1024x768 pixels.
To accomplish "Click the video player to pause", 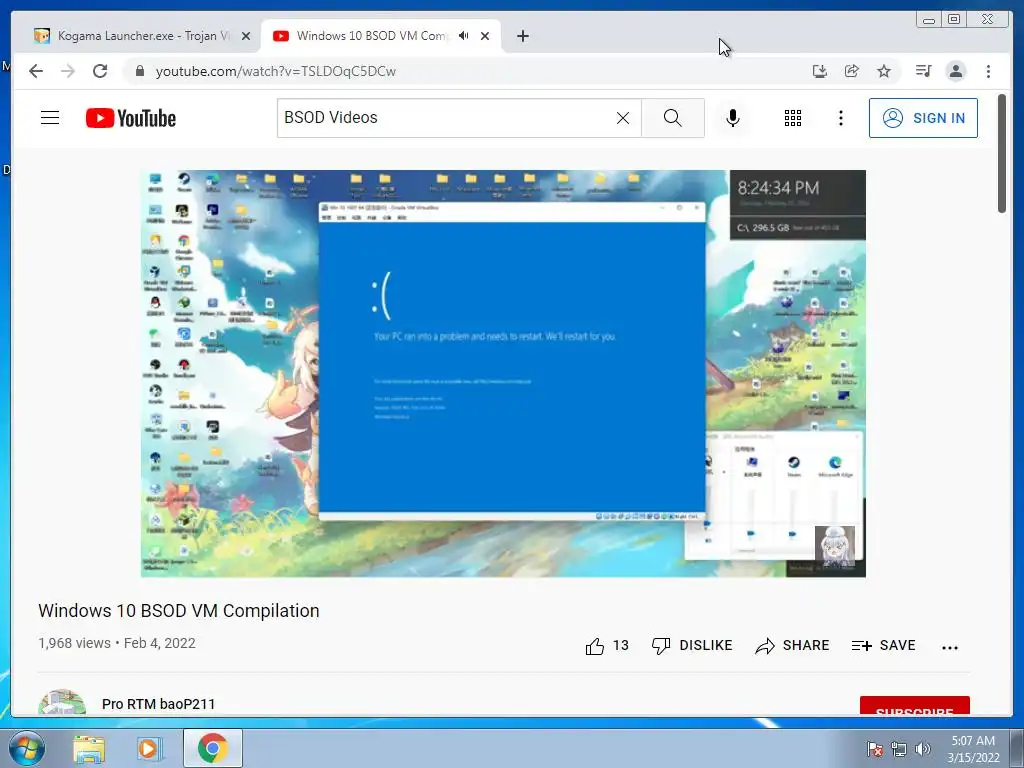I will click(x=503, y=374).
